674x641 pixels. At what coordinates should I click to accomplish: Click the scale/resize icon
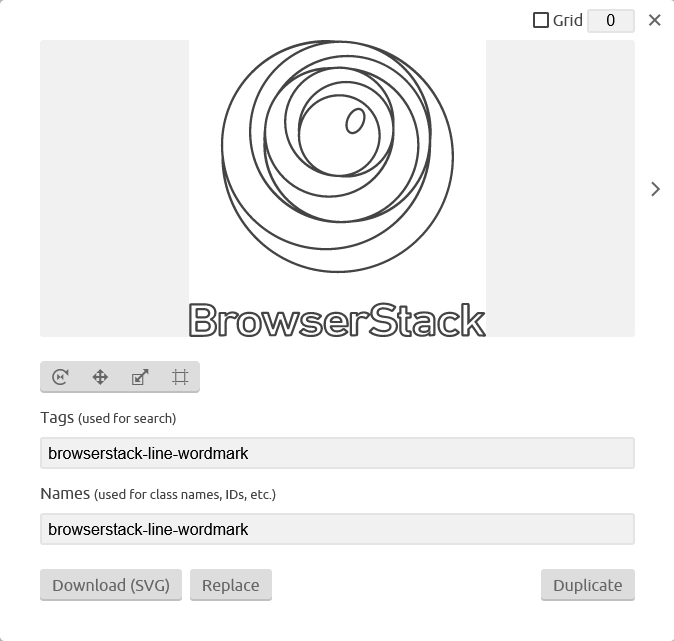[x=140, y=377]
